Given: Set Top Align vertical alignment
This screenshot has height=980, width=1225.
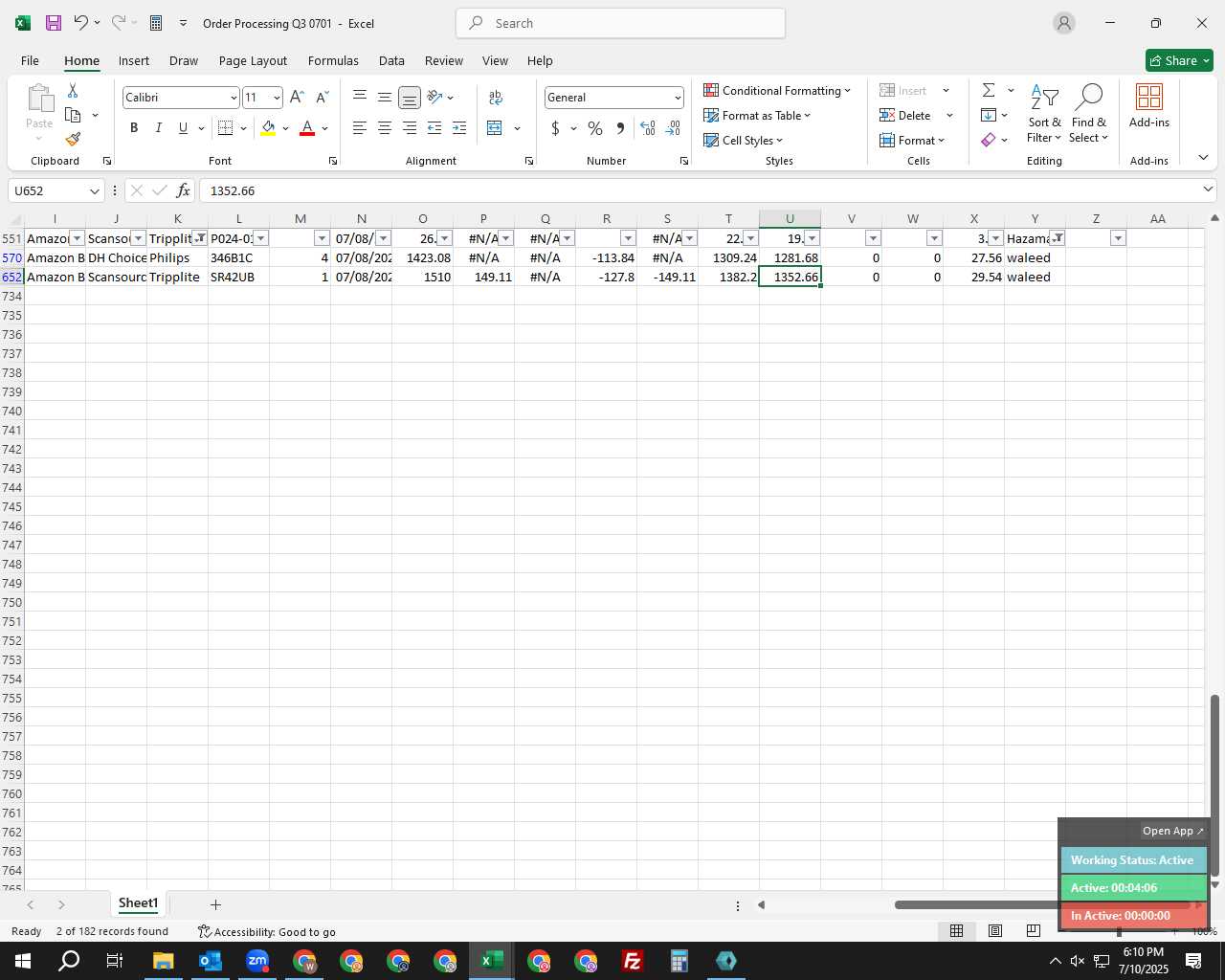Looking at the screenshot, I should [360, 97].
